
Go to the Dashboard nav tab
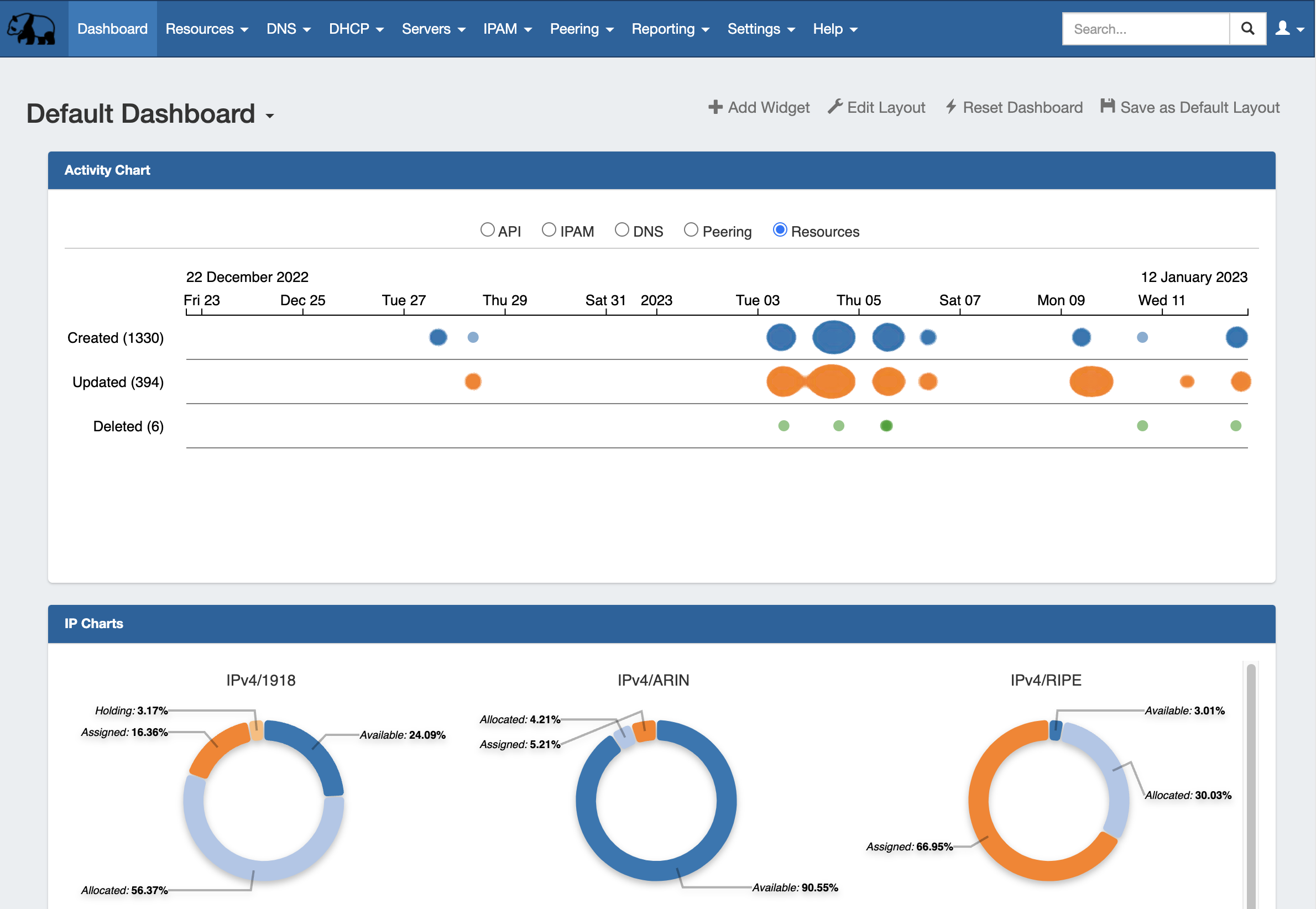[112, 29]
